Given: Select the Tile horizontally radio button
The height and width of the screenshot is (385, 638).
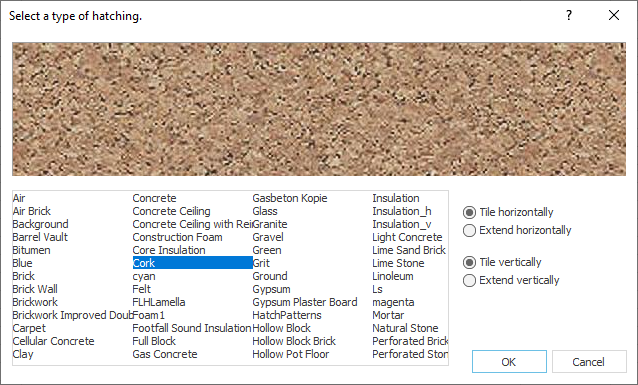Looking at the screenshot, I should (x=508, y=212).
